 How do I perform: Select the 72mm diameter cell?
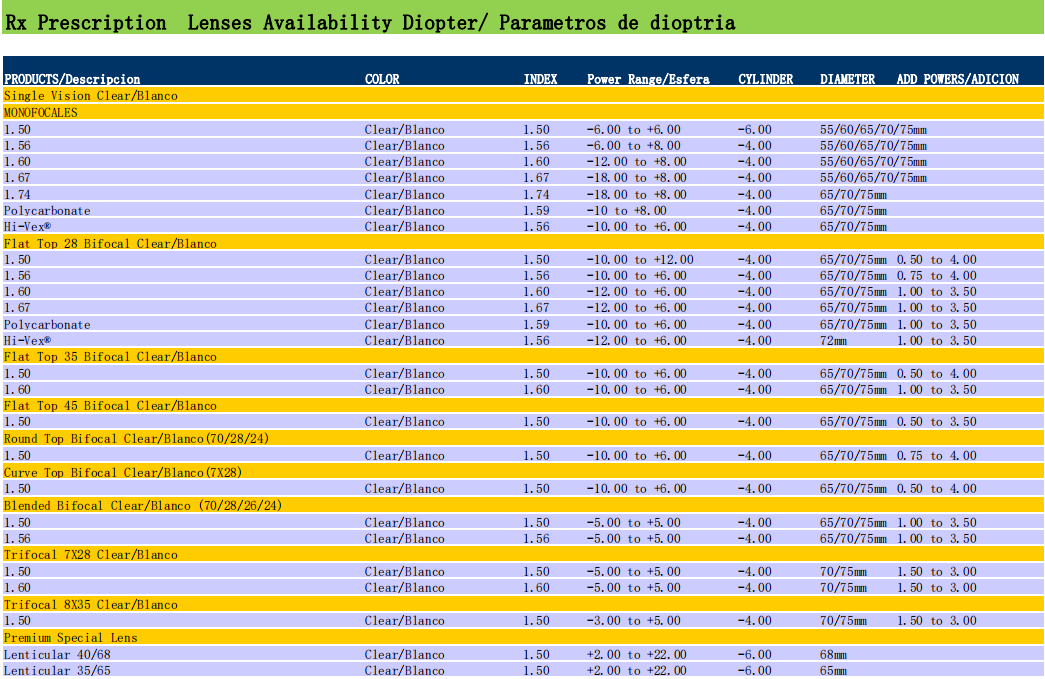tap(834, 341)
